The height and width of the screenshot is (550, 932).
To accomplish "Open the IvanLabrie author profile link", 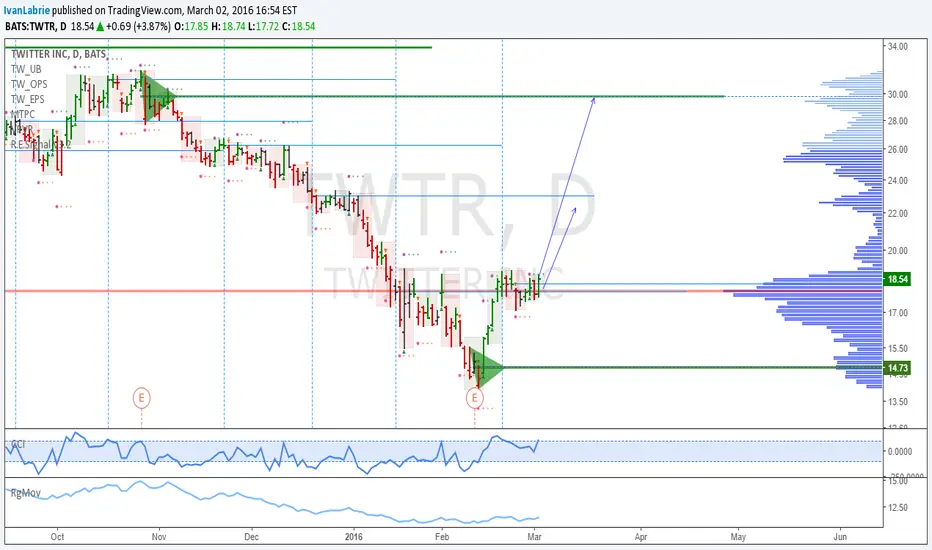I will (27, 10).
